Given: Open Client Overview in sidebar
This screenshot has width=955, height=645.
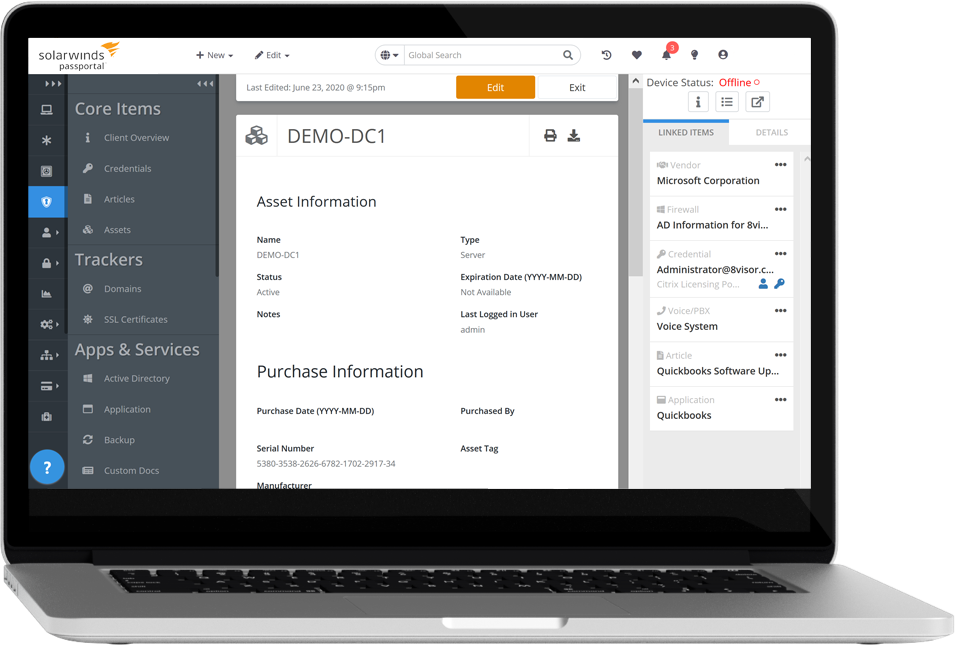Looking at the screenshot, I should coord(136,138).
